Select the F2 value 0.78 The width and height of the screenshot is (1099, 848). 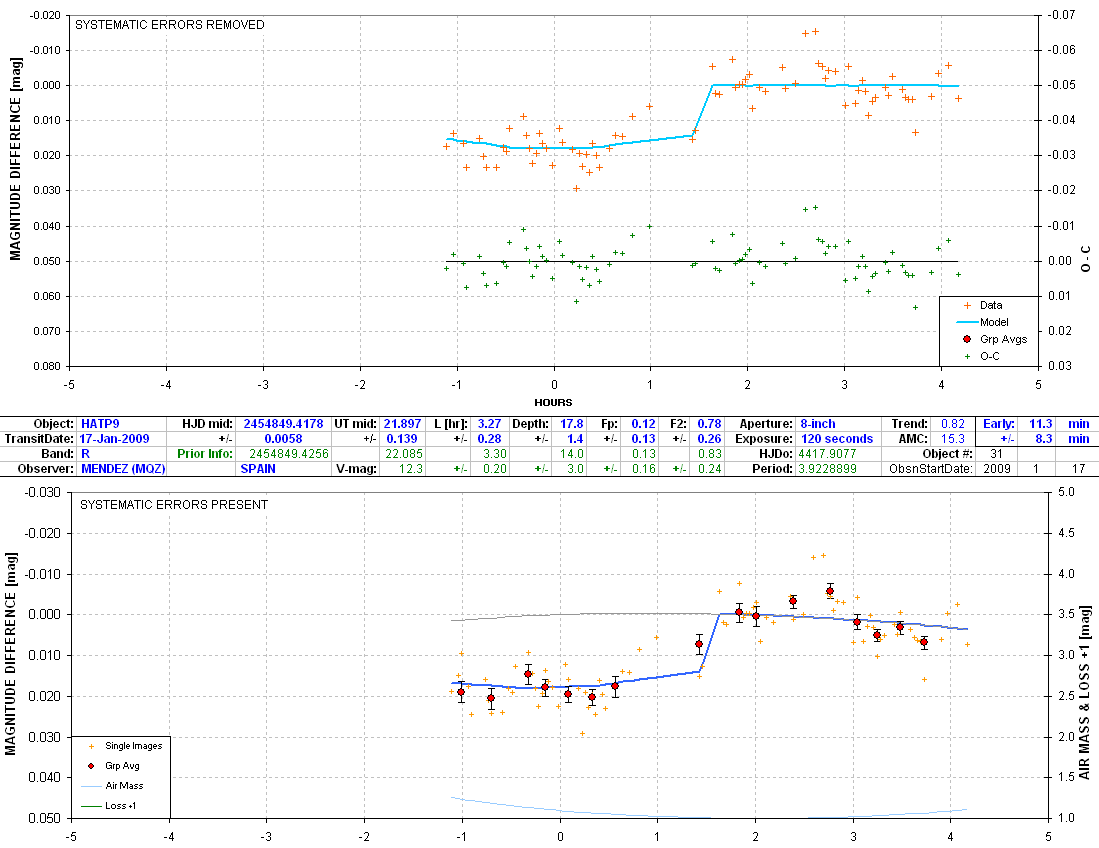709,423
